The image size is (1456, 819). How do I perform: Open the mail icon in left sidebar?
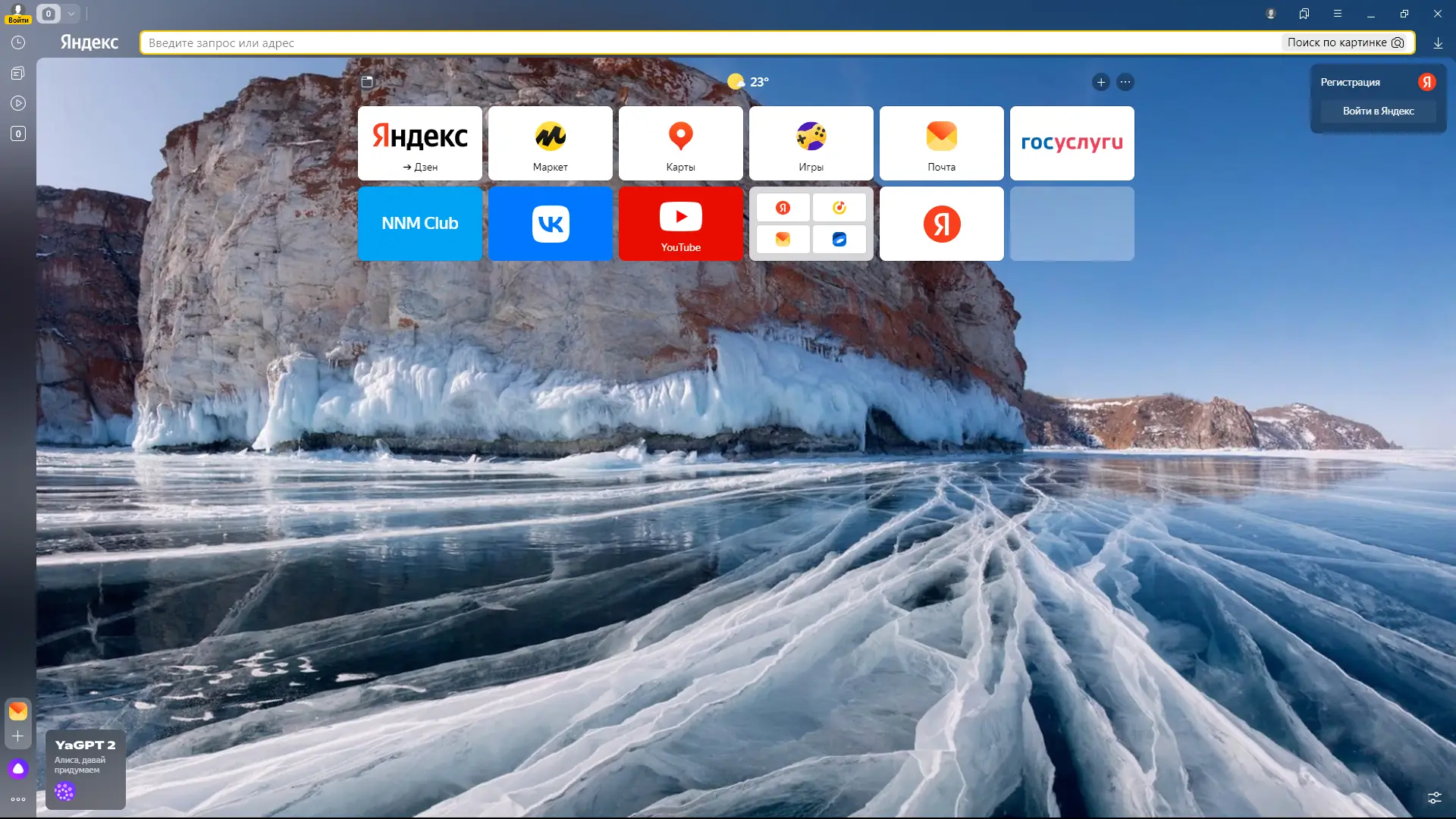click(x=18, y=711)
